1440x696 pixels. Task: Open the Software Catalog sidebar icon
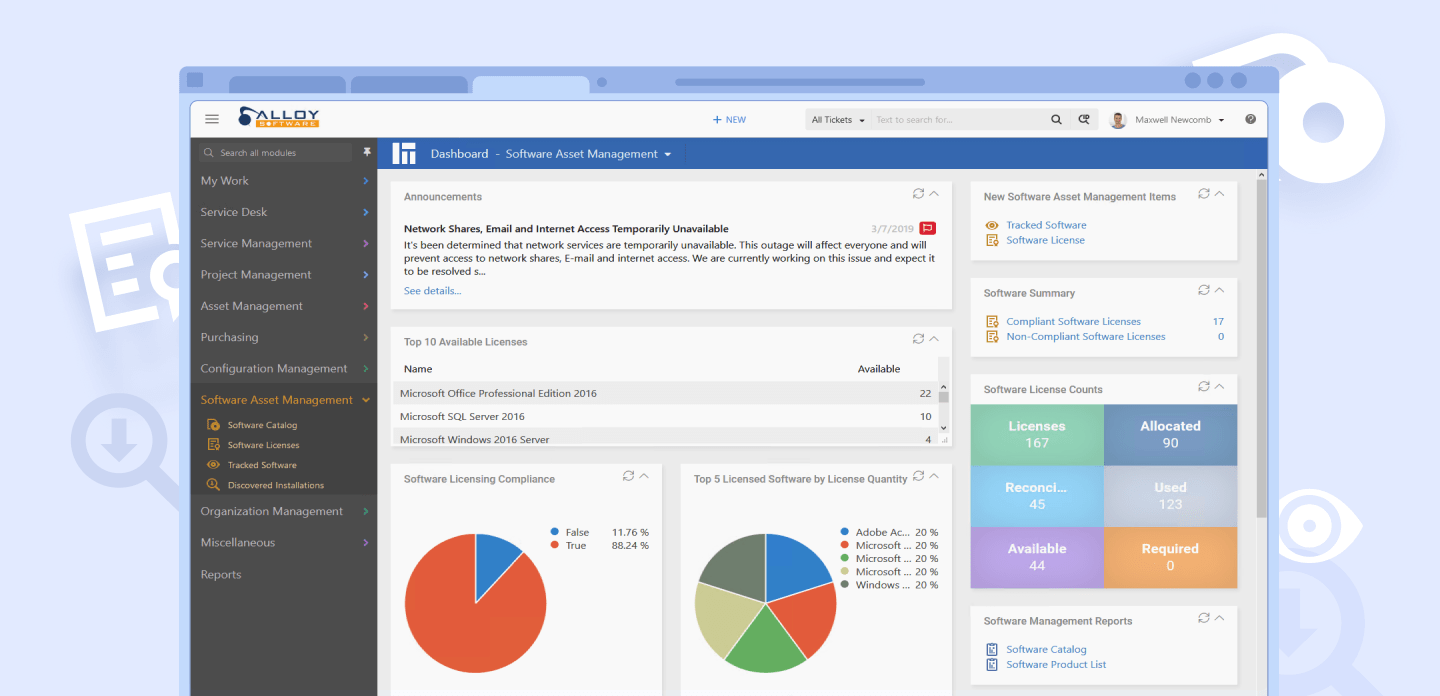pyautogui.click(x=212, y=424)
